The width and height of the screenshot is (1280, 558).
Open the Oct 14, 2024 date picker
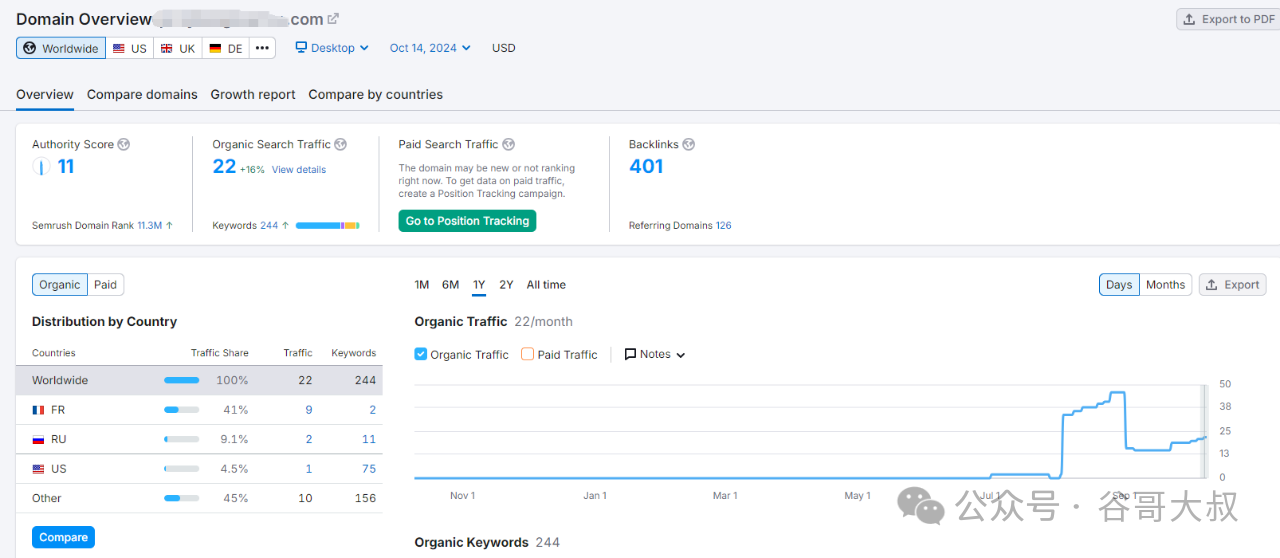point(430,48)
